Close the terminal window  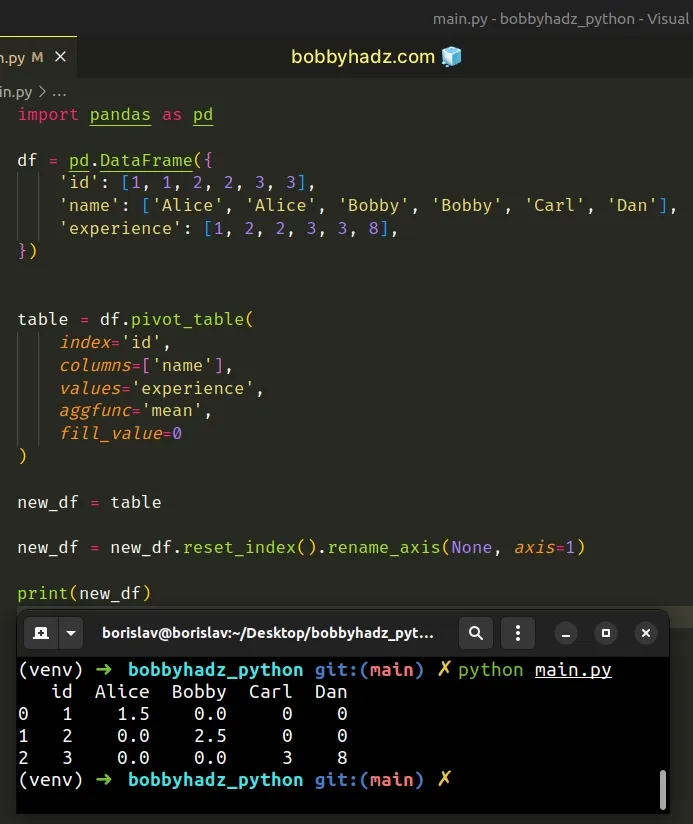[646, 633]
